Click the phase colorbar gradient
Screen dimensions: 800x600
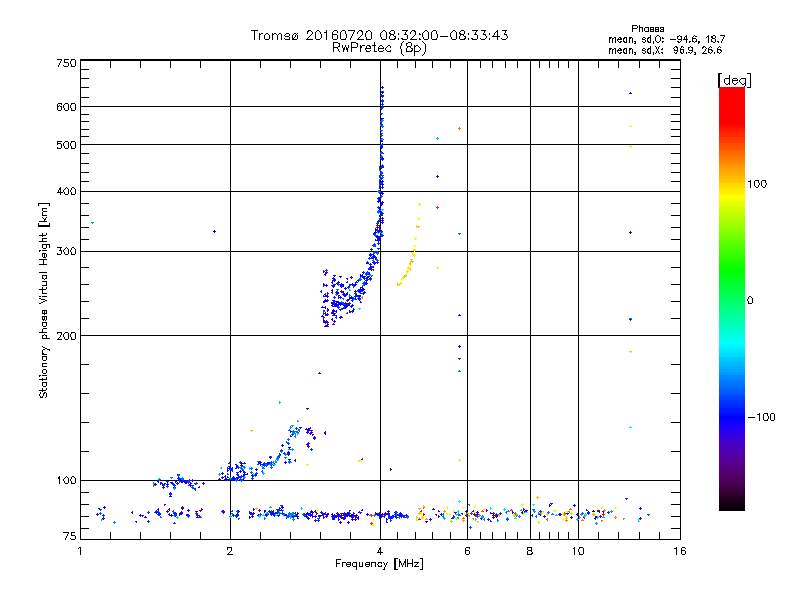click(x=732, y=299)
